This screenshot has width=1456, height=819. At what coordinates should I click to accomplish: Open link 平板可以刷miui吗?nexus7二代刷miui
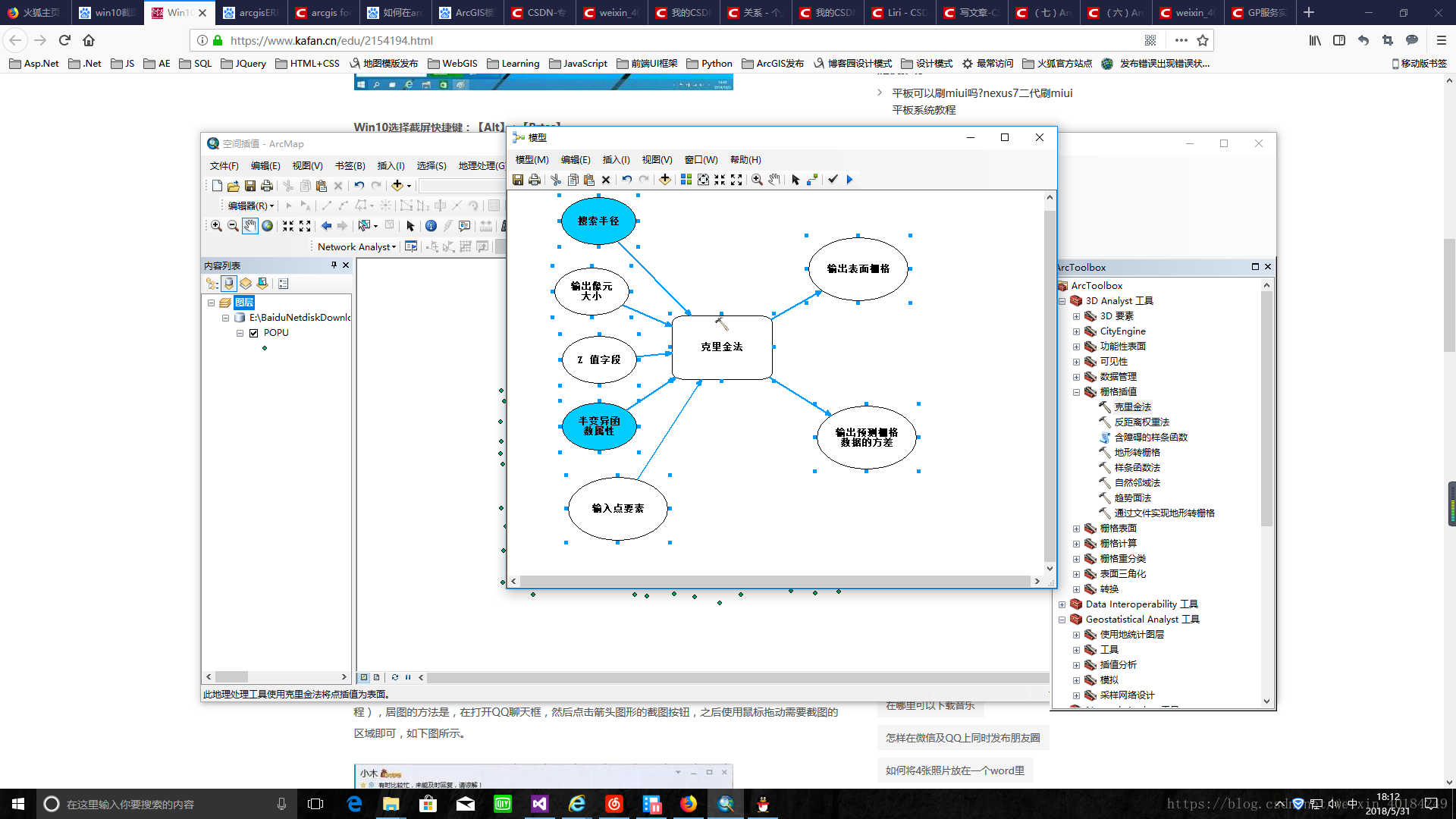click(982, 93)
